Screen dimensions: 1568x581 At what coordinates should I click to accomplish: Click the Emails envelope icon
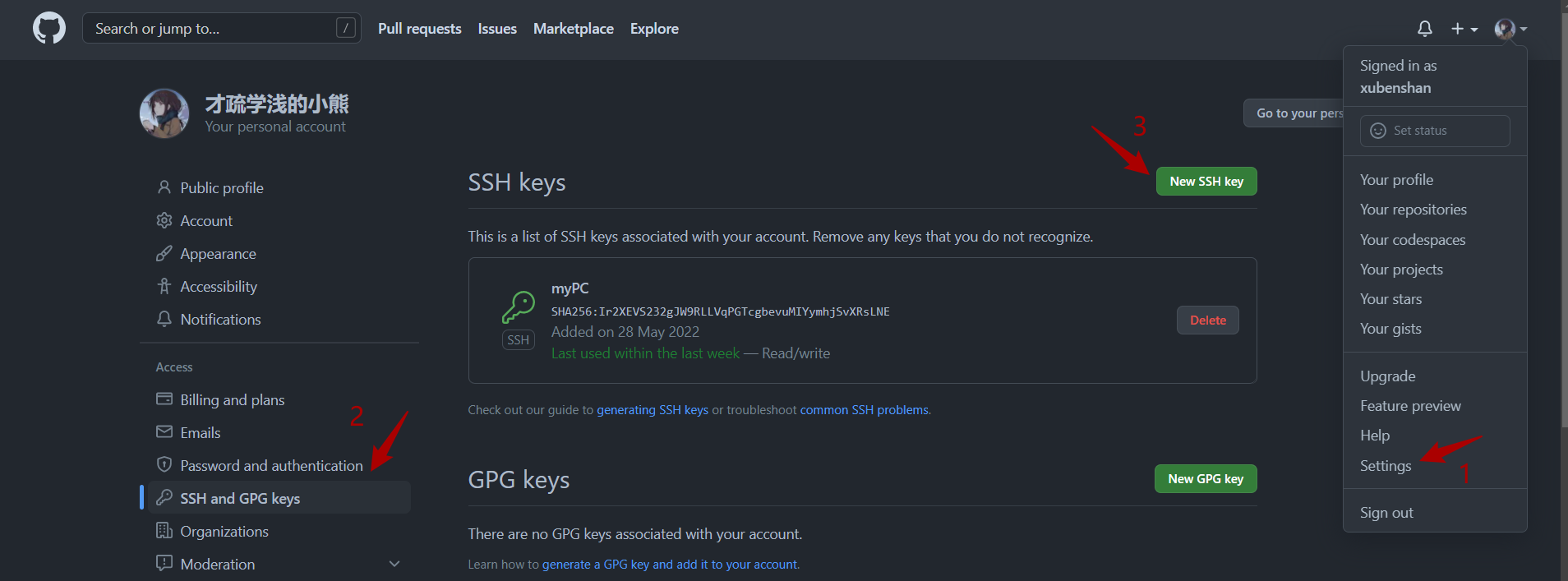pos(164,432)
